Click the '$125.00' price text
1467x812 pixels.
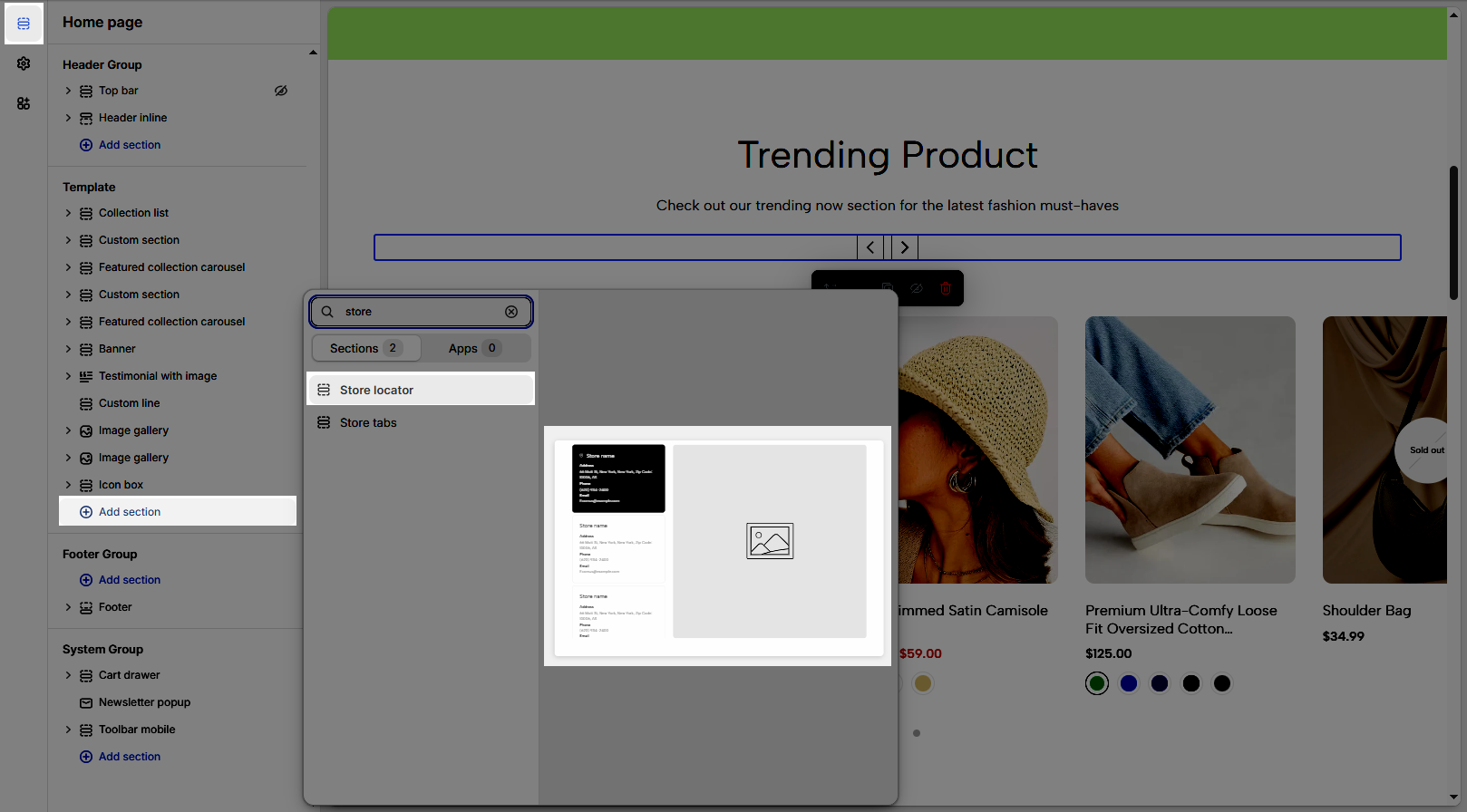pos(1109,653)
